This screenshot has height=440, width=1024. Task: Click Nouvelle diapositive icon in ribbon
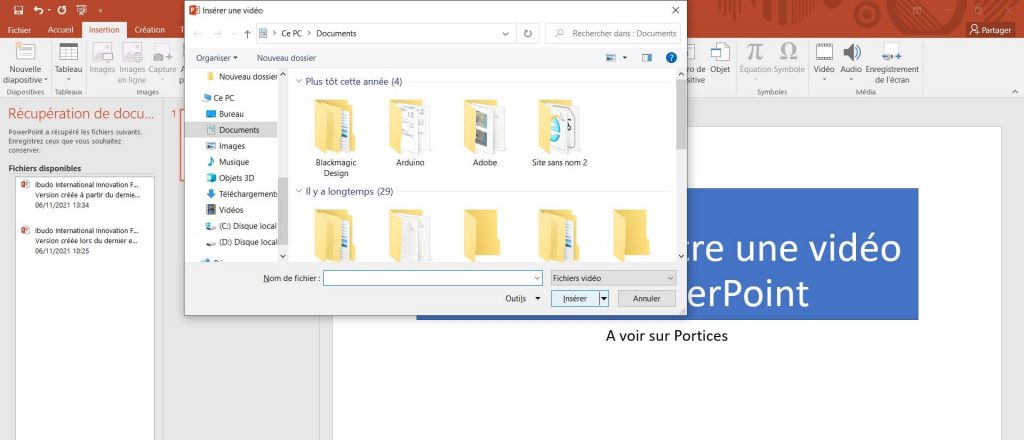pyautogui.click(x=25, y=52)
